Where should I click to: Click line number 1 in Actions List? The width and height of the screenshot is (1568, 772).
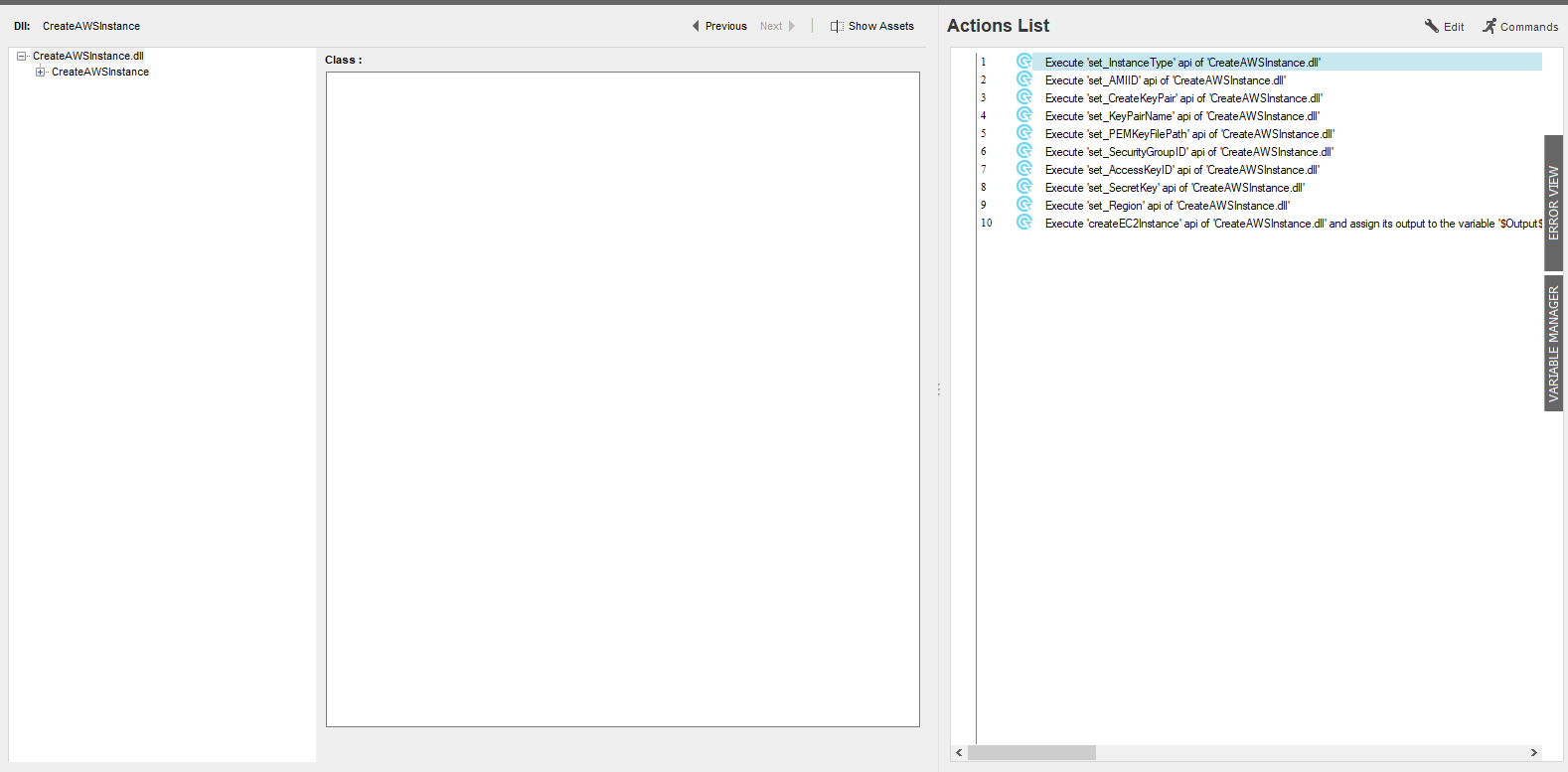click(984, 62)
